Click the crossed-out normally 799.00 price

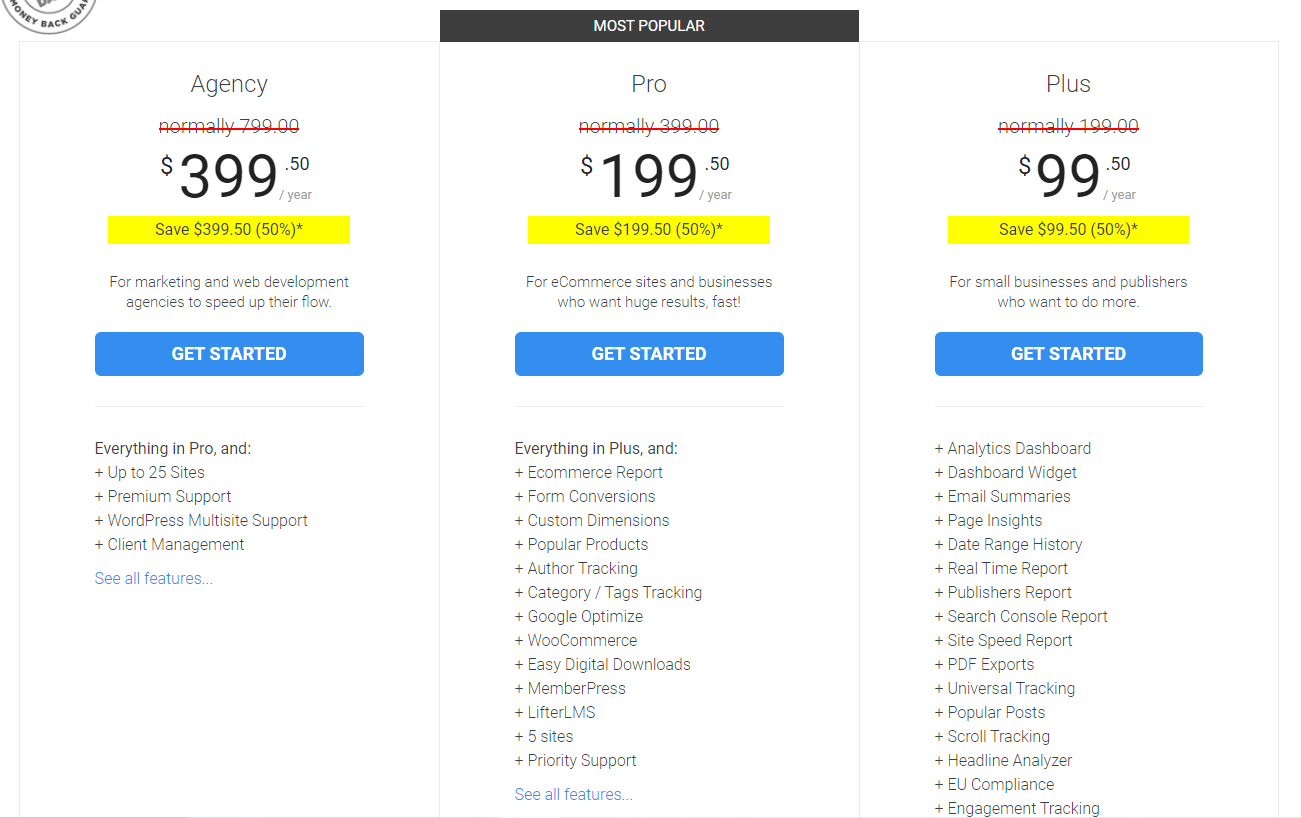(x=229, y=127)
